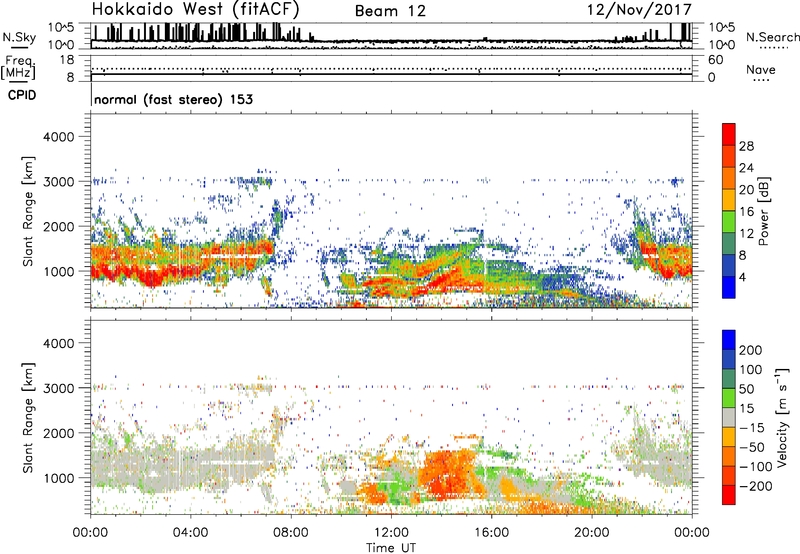This screenshot has height=554, width=800.
Task: Pick Velocity segment between 100 and 200
Action: [x=729, y=359]
